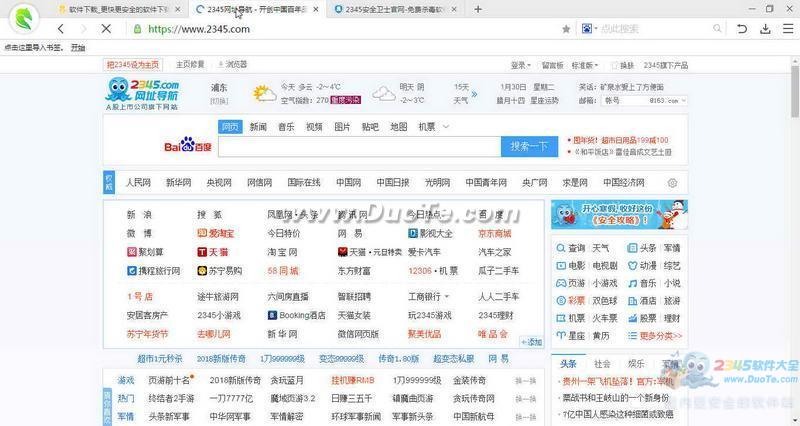Click the 搜索一下 search button

click(529, 146)
